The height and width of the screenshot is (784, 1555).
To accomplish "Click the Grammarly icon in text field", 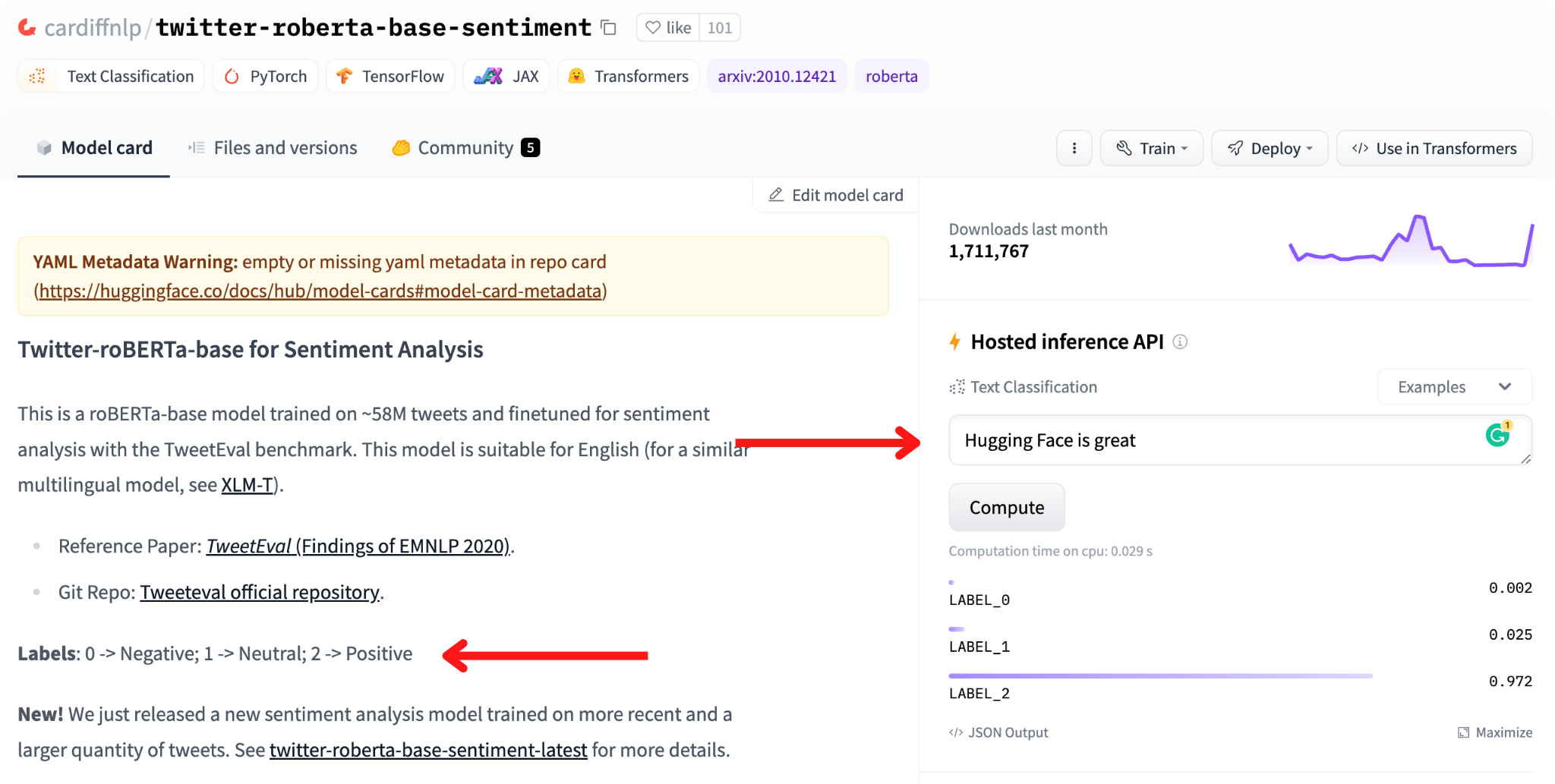I will (x=1498, y=434).
